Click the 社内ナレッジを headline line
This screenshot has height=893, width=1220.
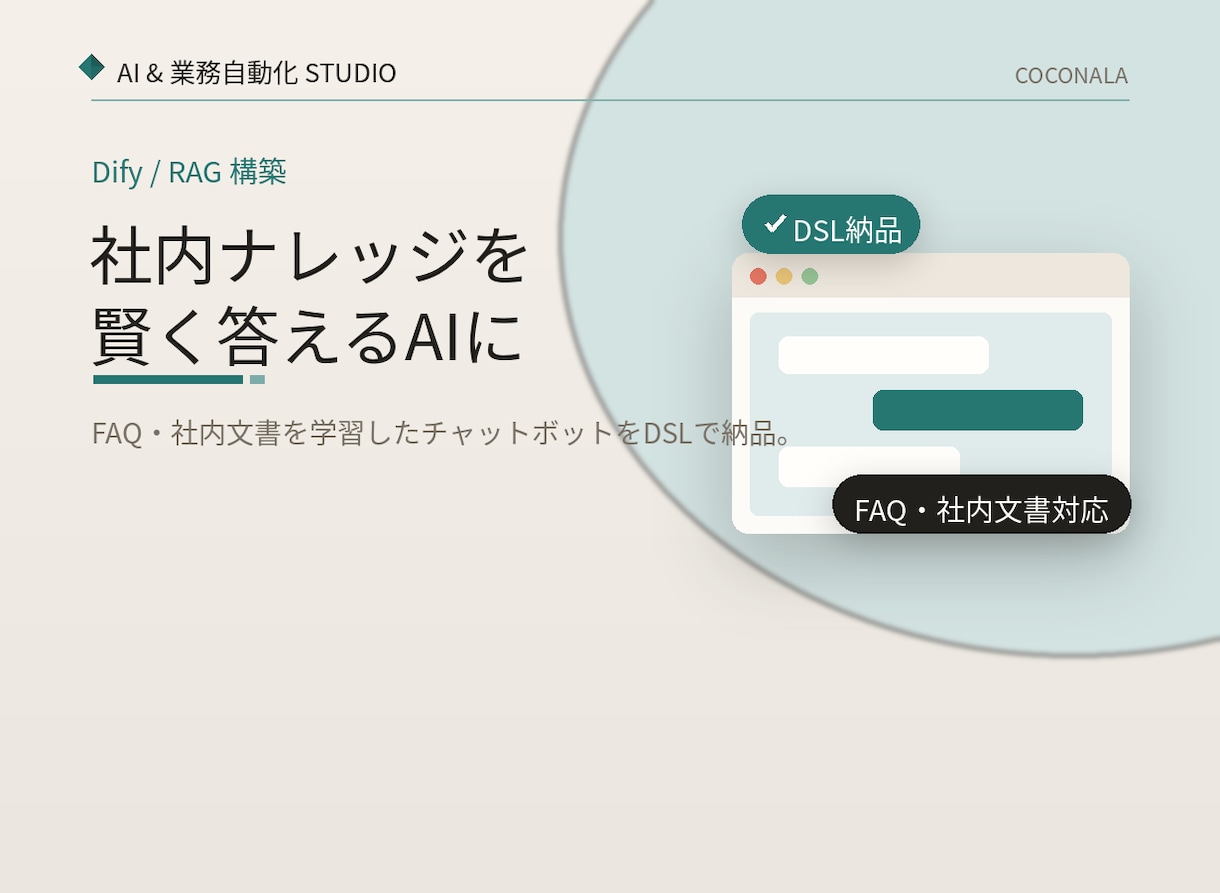(309, 256)
